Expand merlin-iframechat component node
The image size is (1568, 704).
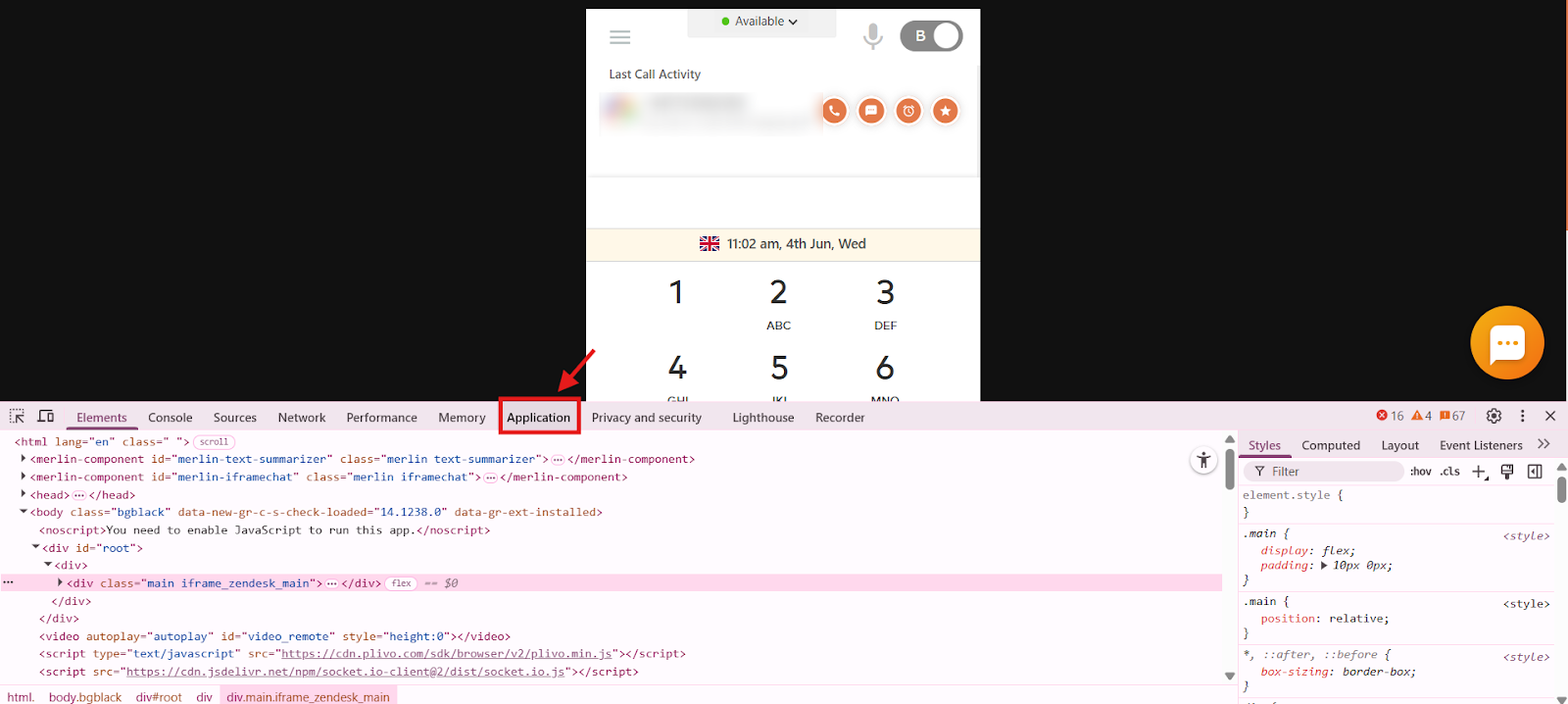coord(24,477)
